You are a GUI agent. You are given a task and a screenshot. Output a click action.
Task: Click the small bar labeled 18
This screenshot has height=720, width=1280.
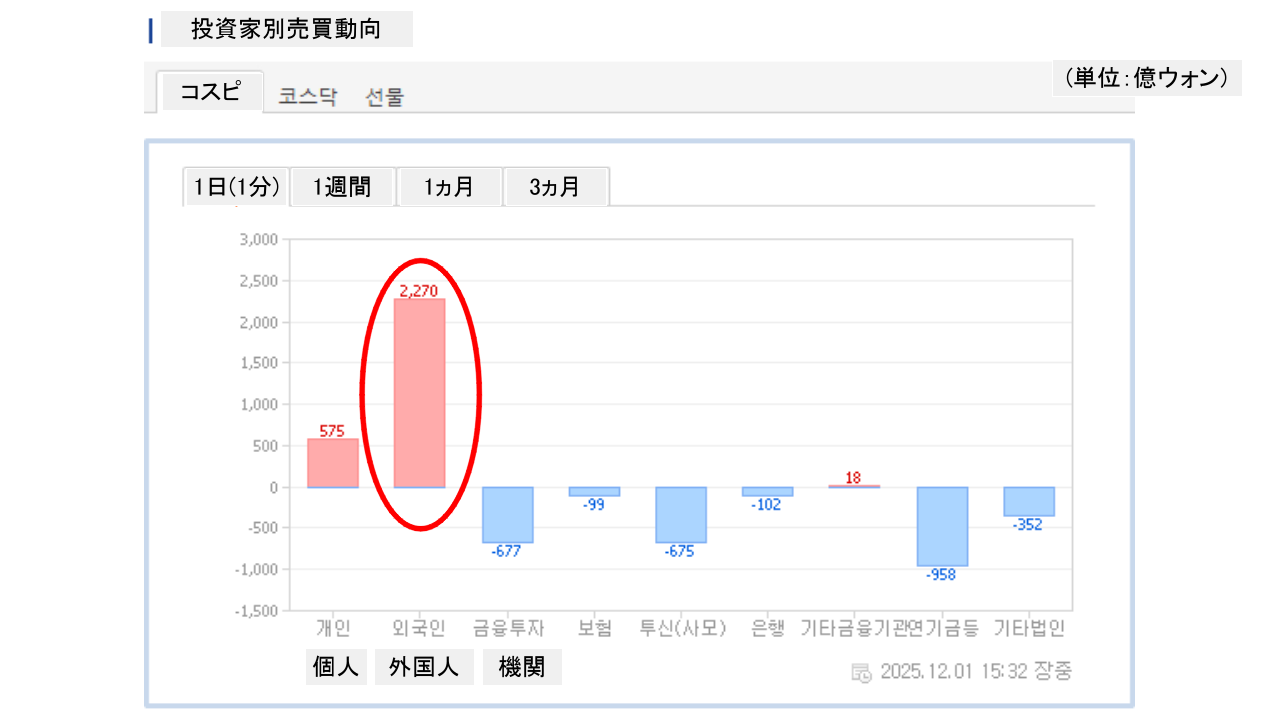(x=854, y=486)
